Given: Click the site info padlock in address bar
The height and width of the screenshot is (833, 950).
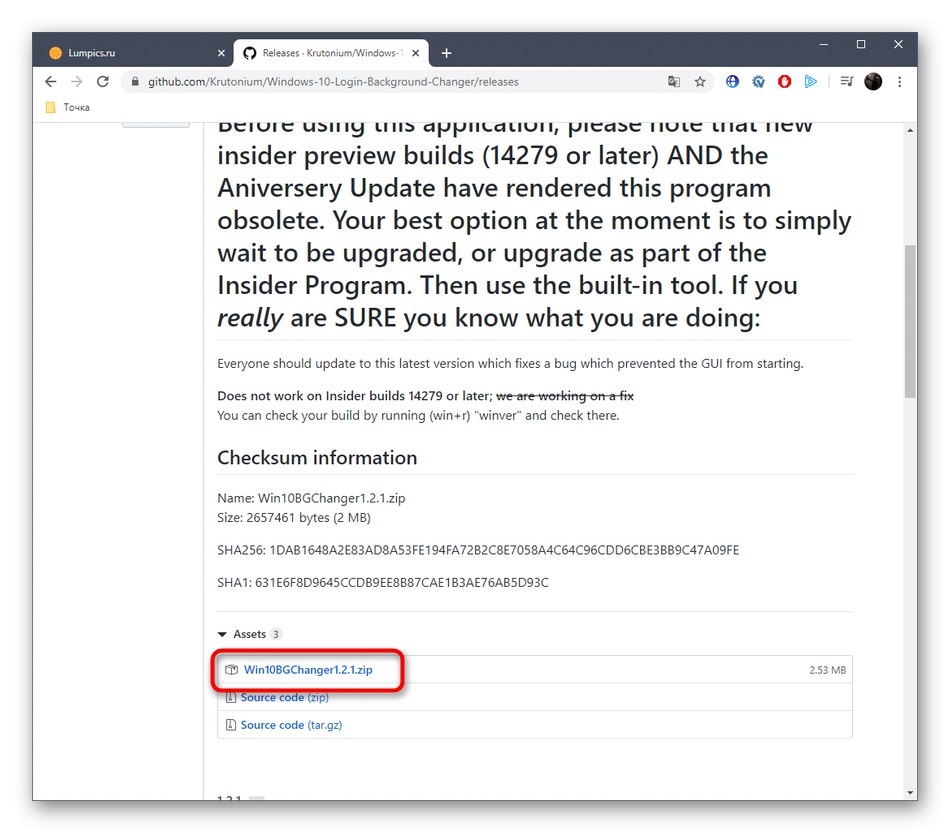Looking at the screenshot, I should pyautogui.click(x=135, y=82).
